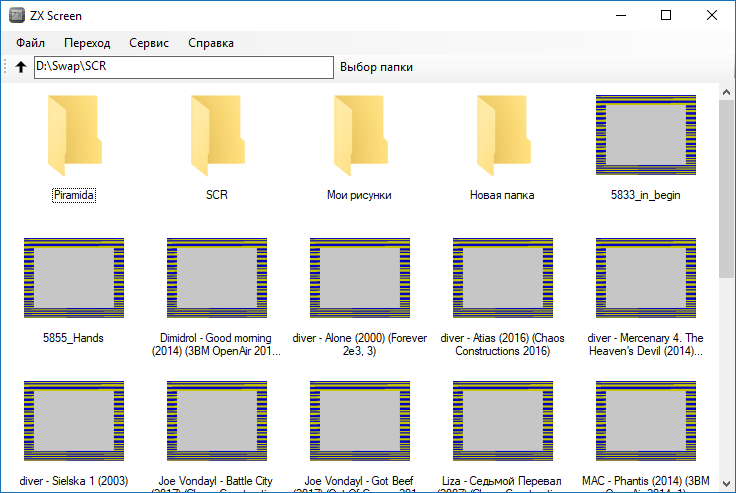Image resolution: width=736 pixels, height=493 pixels.
Task: Click the up-arrow parent folder icon
Action: point(21,67)
